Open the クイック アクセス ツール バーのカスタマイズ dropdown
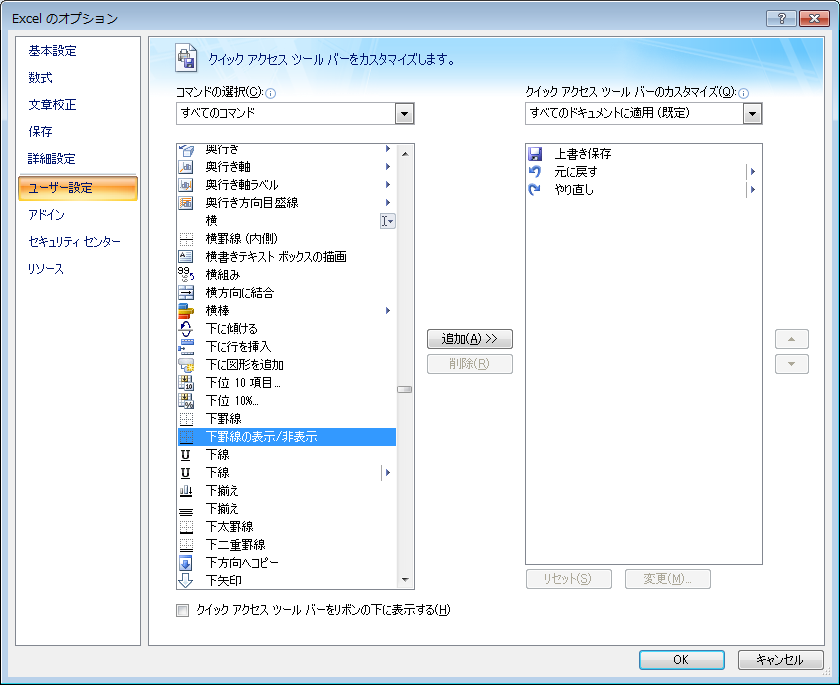 point(752,113)
